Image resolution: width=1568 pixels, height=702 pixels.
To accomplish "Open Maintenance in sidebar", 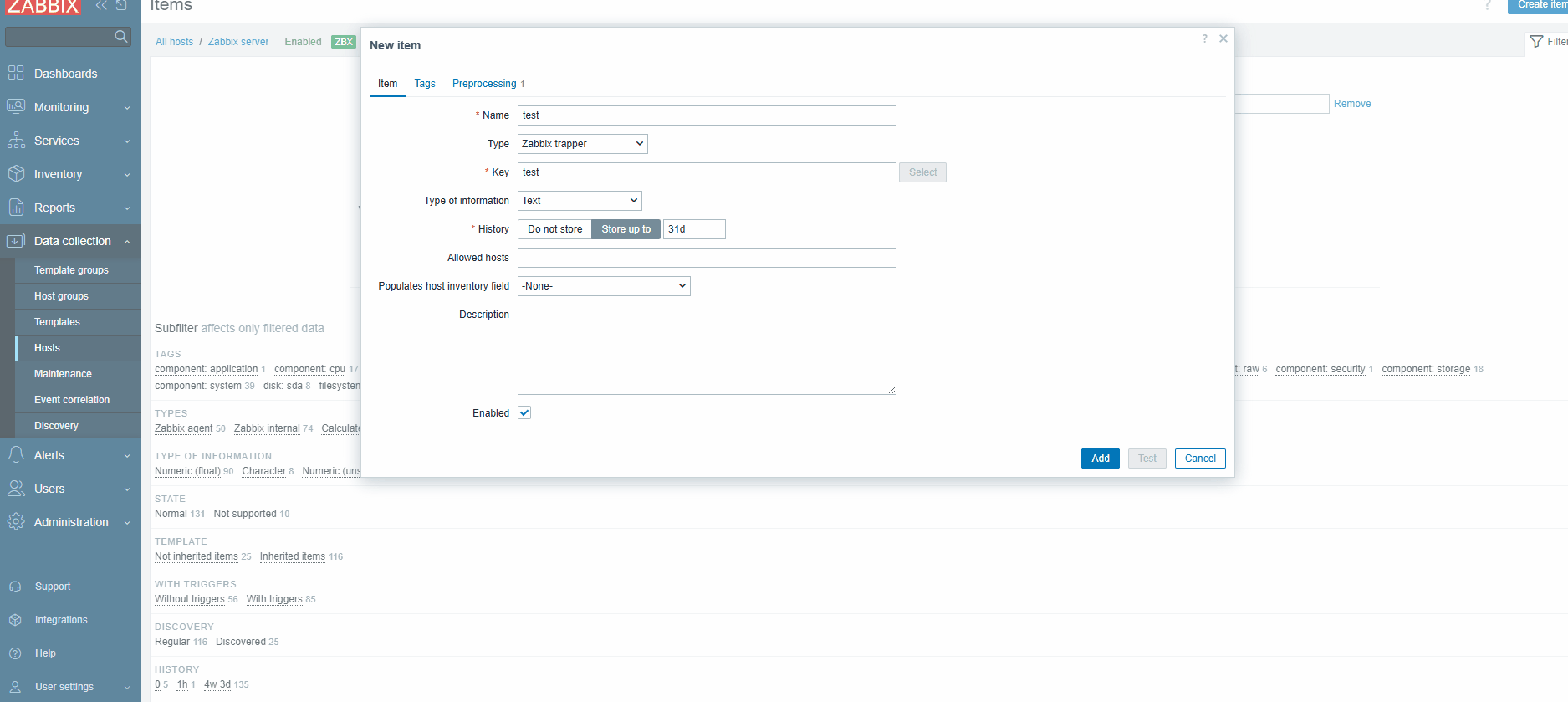I will [63, 374].
